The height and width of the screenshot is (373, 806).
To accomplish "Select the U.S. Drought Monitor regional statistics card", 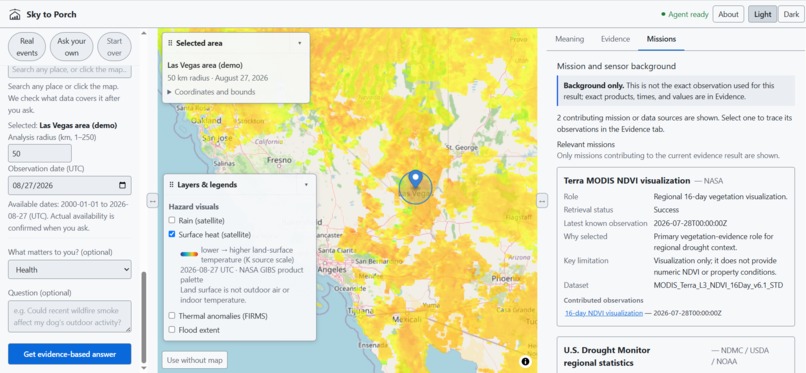I will (675, 355).
